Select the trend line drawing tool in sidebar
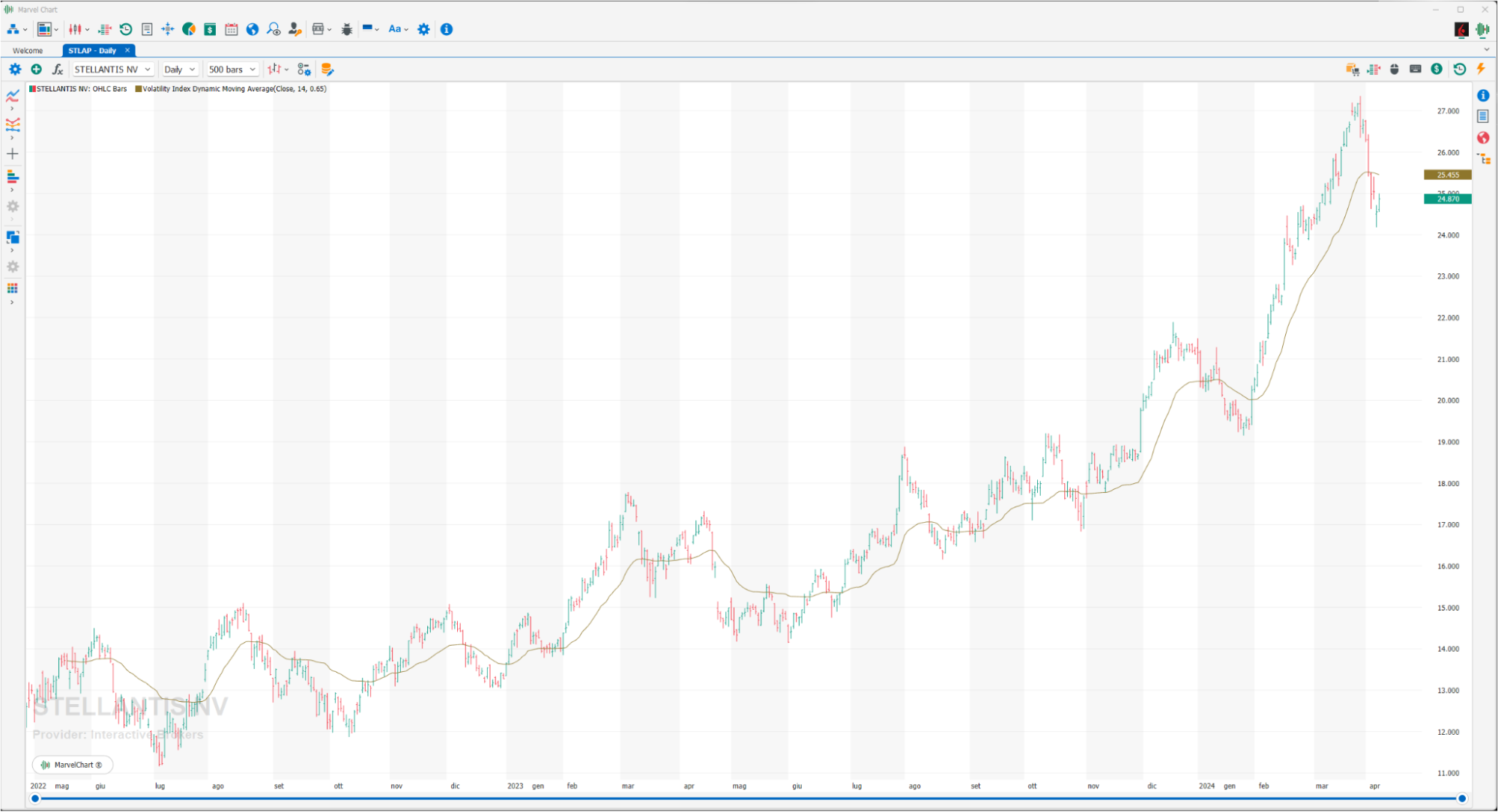 pos(13,95)
